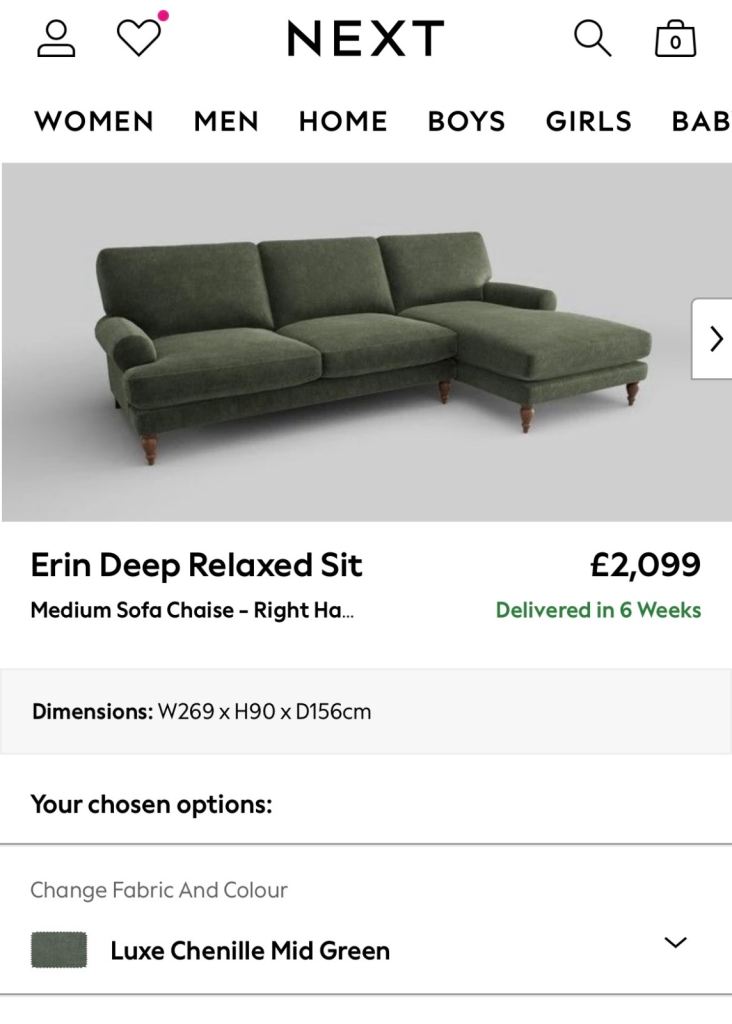
Task: Tap the partially visible BABY menu item
Action: [x=701, y=121]
